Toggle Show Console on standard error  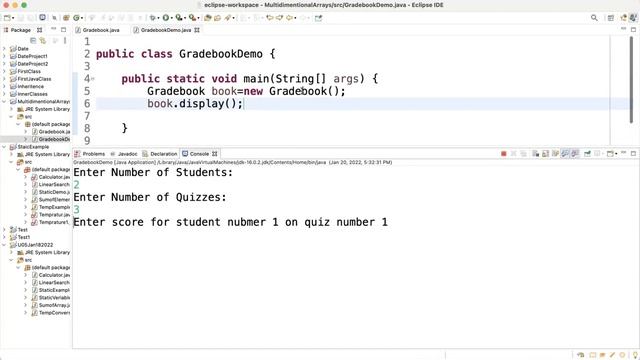(x=575, y=154)
